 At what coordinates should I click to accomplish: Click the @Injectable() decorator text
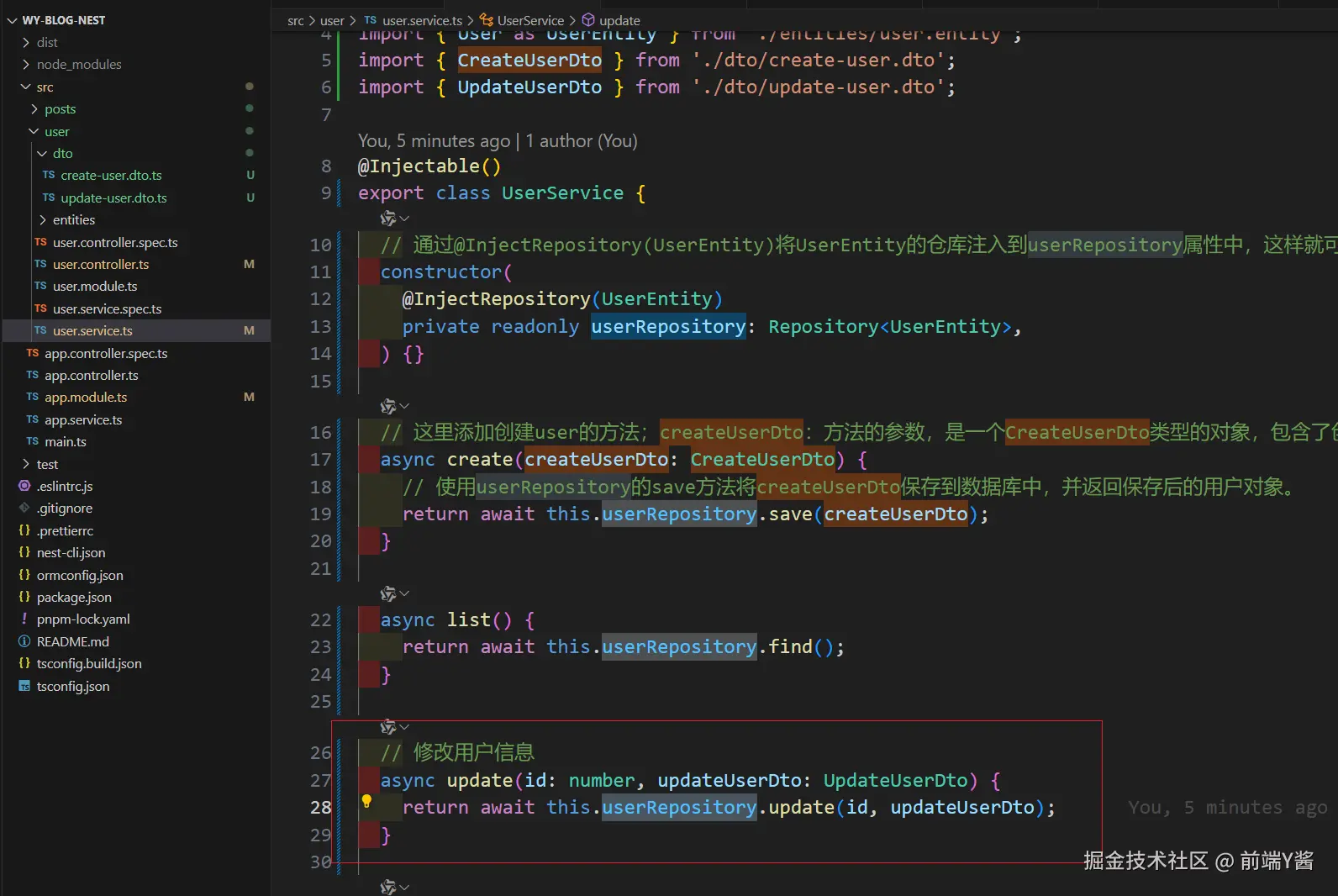click(429, 166)
